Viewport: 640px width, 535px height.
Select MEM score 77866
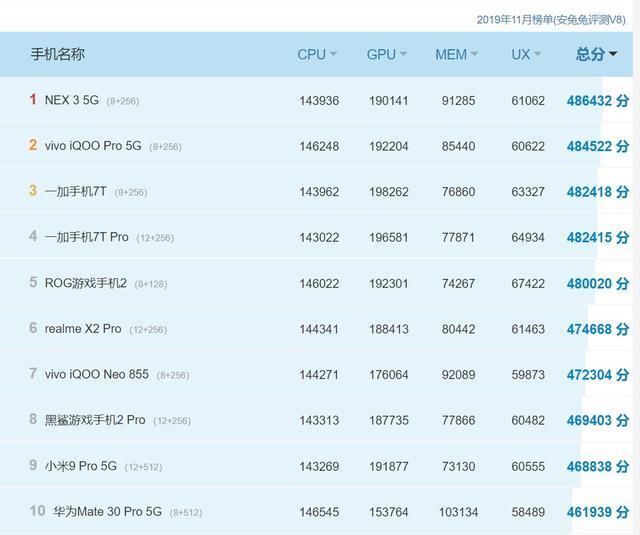pyautogui.click(x=458, y=420)
